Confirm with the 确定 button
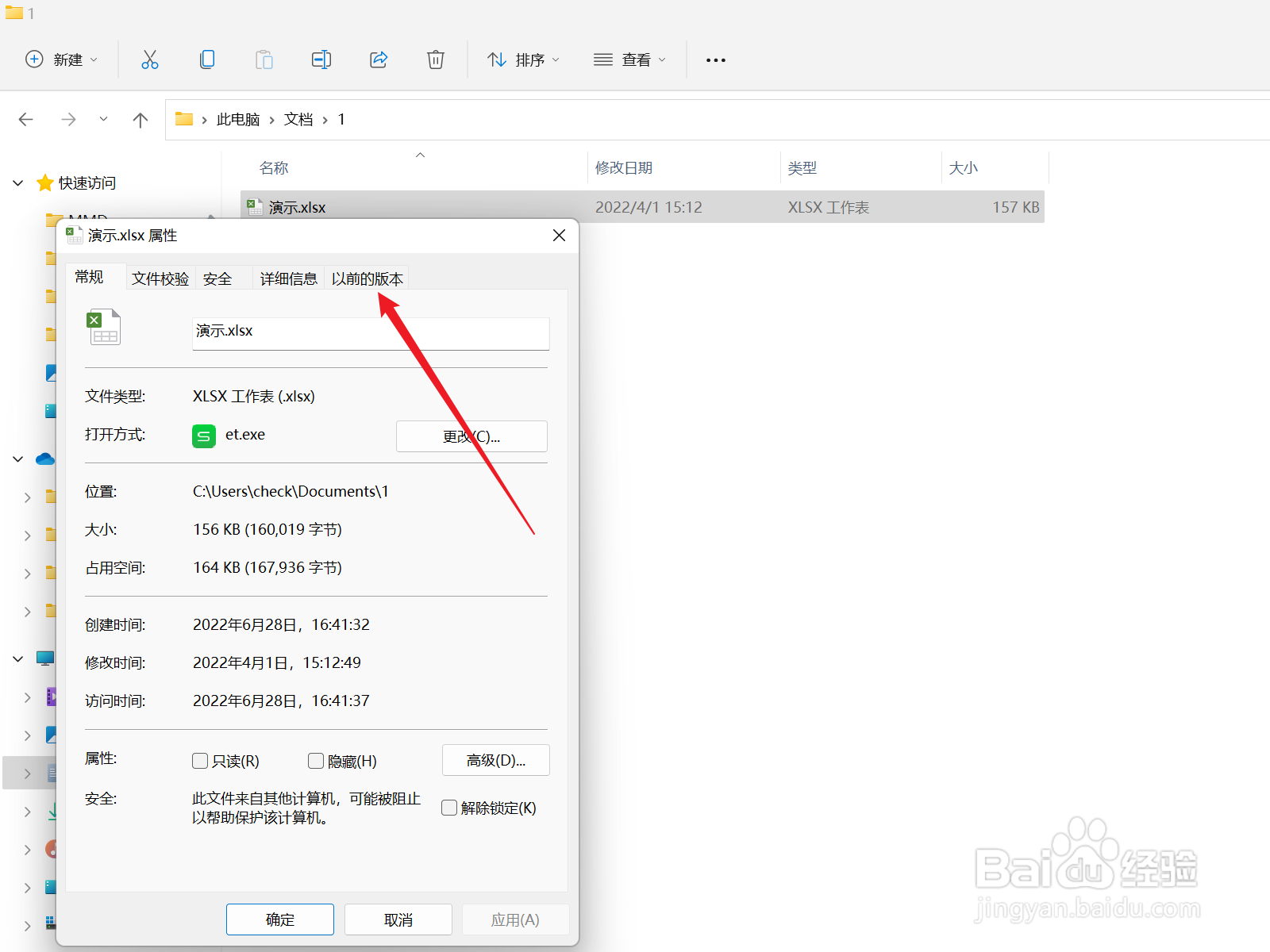This screenshot has width=1270, height=952. (x=279, y=919)
